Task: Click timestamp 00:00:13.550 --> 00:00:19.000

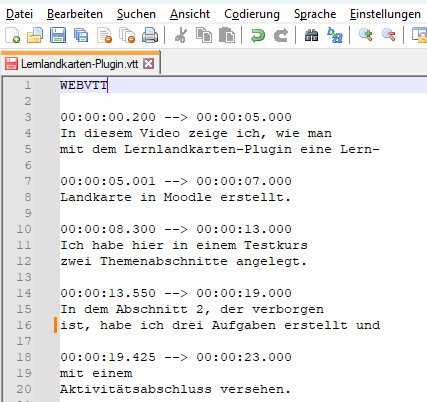Action: [176, 293]
